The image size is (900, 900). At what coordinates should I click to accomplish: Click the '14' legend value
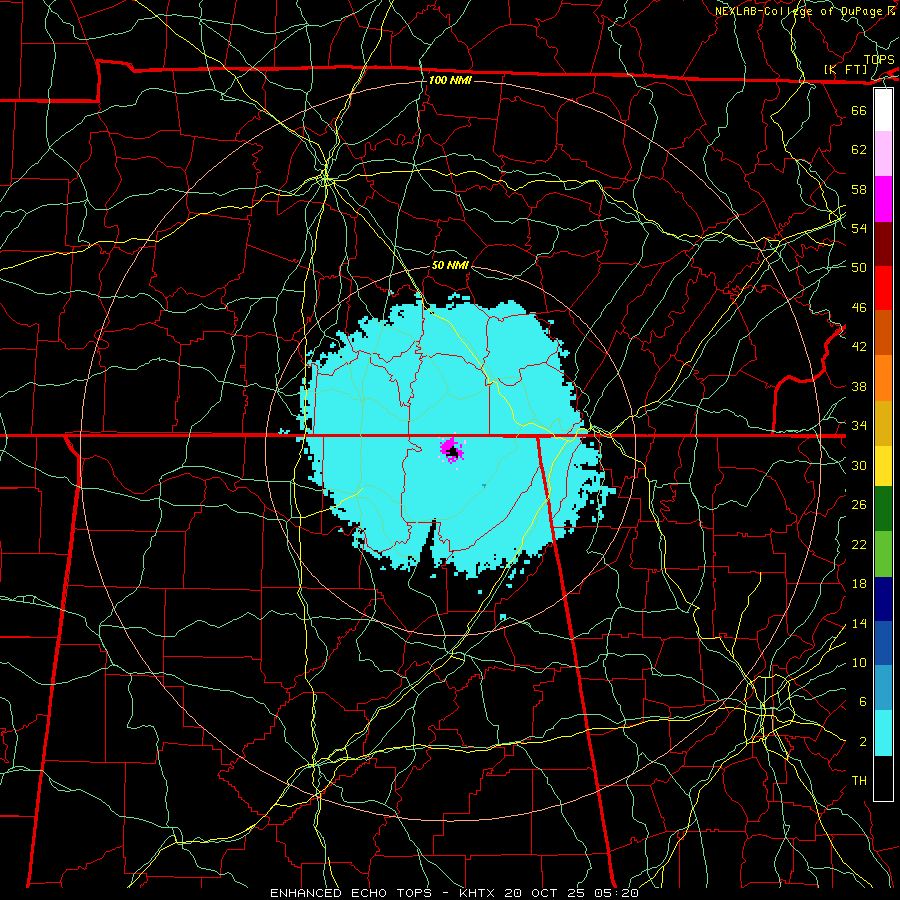tap(859, 623)
